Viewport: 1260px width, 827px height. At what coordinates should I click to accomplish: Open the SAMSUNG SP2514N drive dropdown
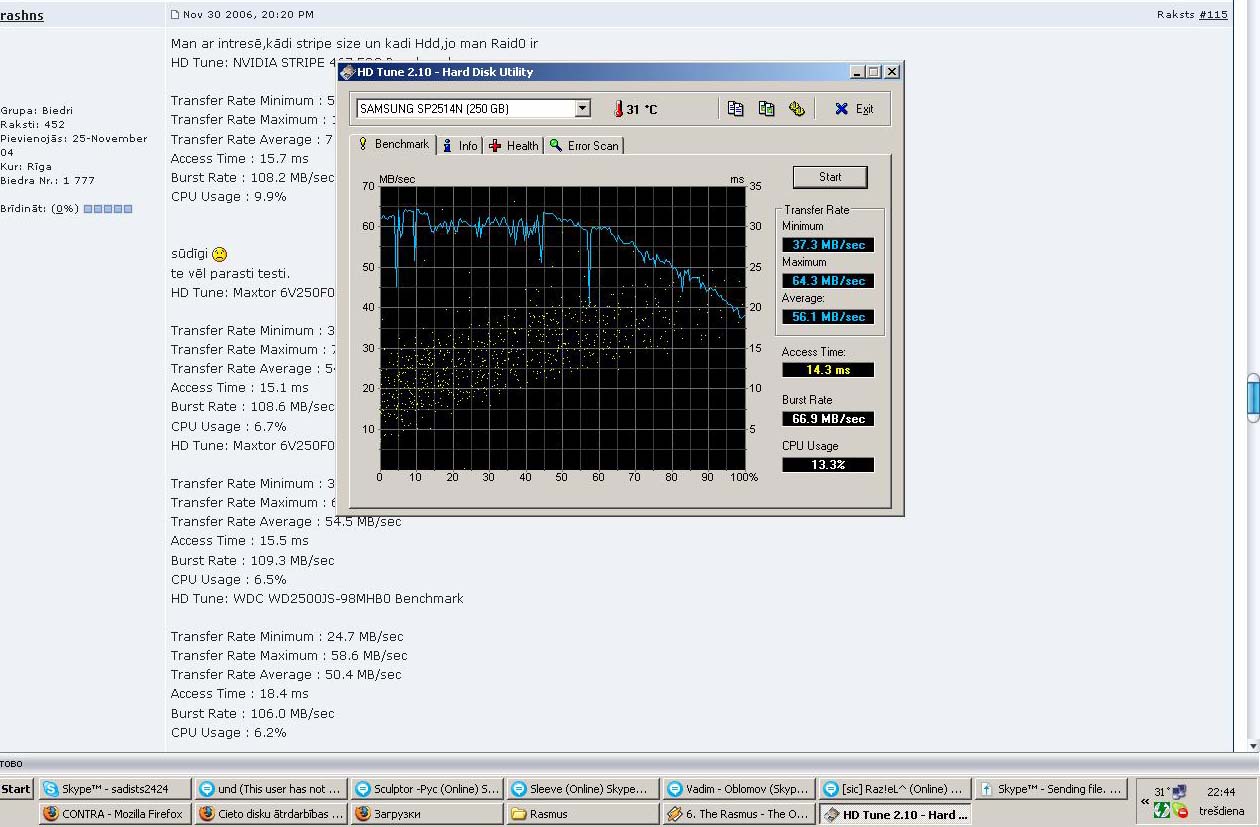coord(583,108)
